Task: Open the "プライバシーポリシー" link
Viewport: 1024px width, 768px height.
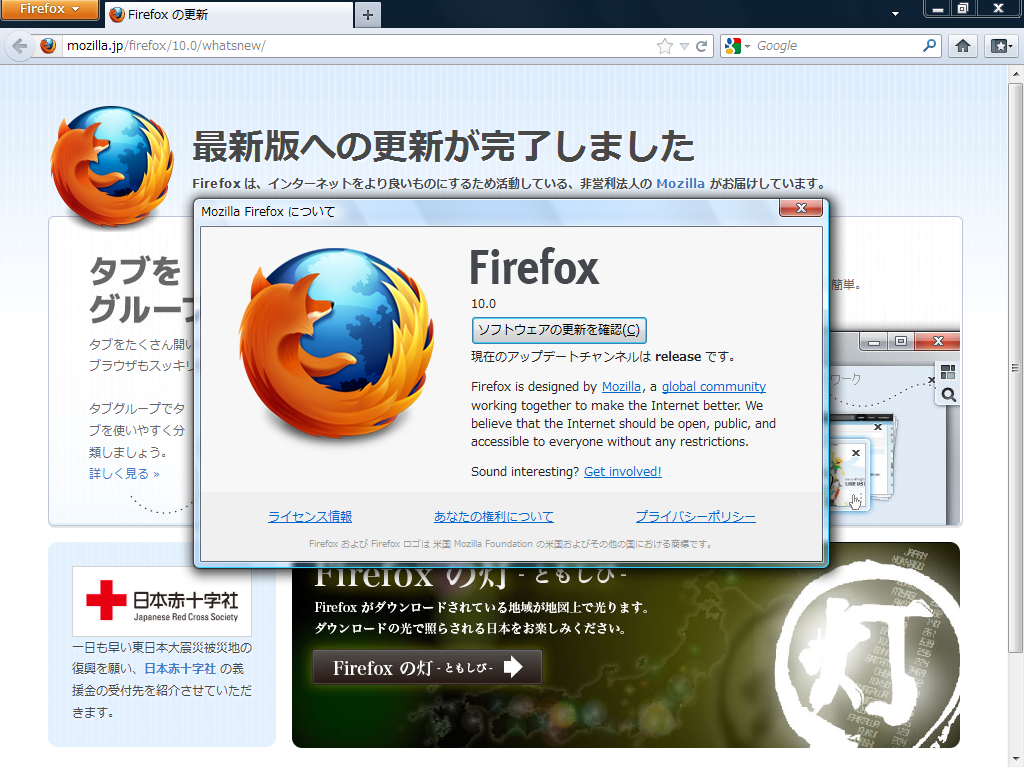Action: [696, 517]
